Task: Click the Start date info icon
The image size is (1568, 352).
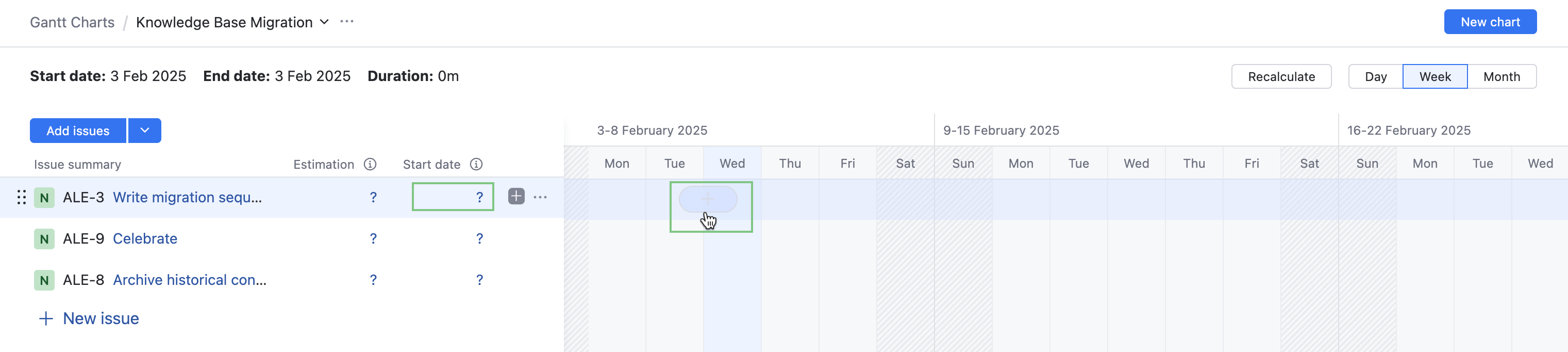Action: [x=477, y=165]
